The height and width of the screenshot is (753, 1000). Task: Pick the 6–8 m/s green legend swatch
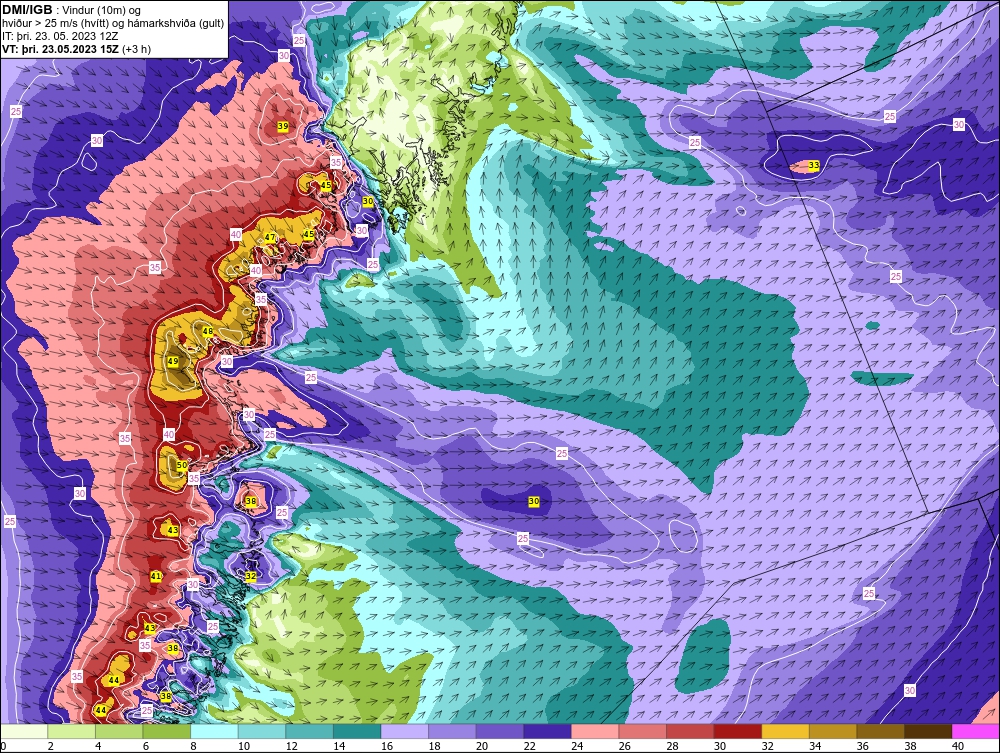(x=166, y=731)
